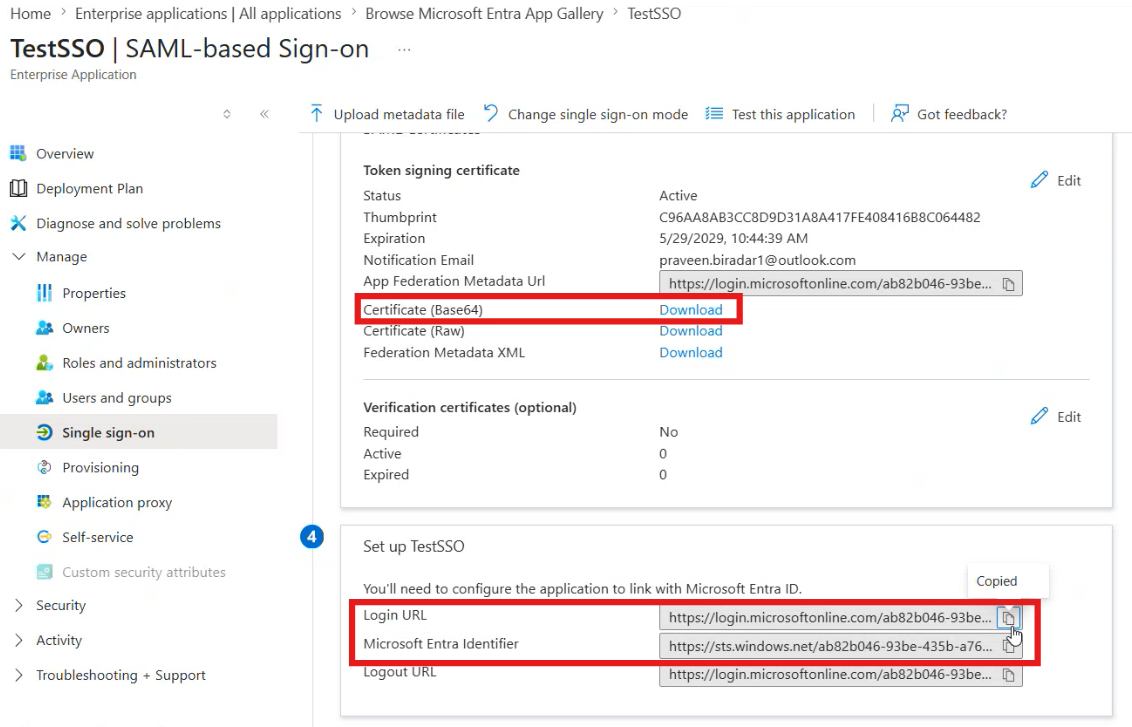1132x727 pixels.
Task: Expand Troubleshooting + Support section
Action: [x=19, y=674]
